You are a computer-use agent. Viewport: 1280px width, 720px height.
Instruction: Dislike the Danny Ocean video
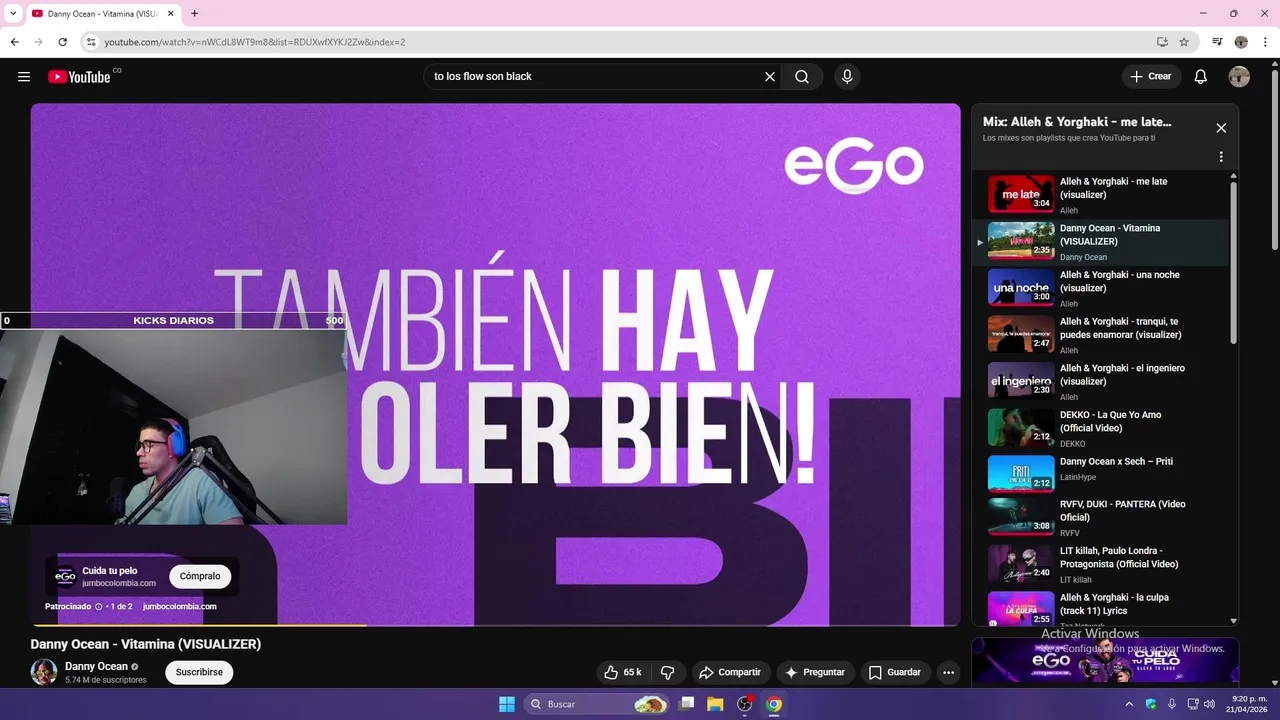[x=668, y=672]
